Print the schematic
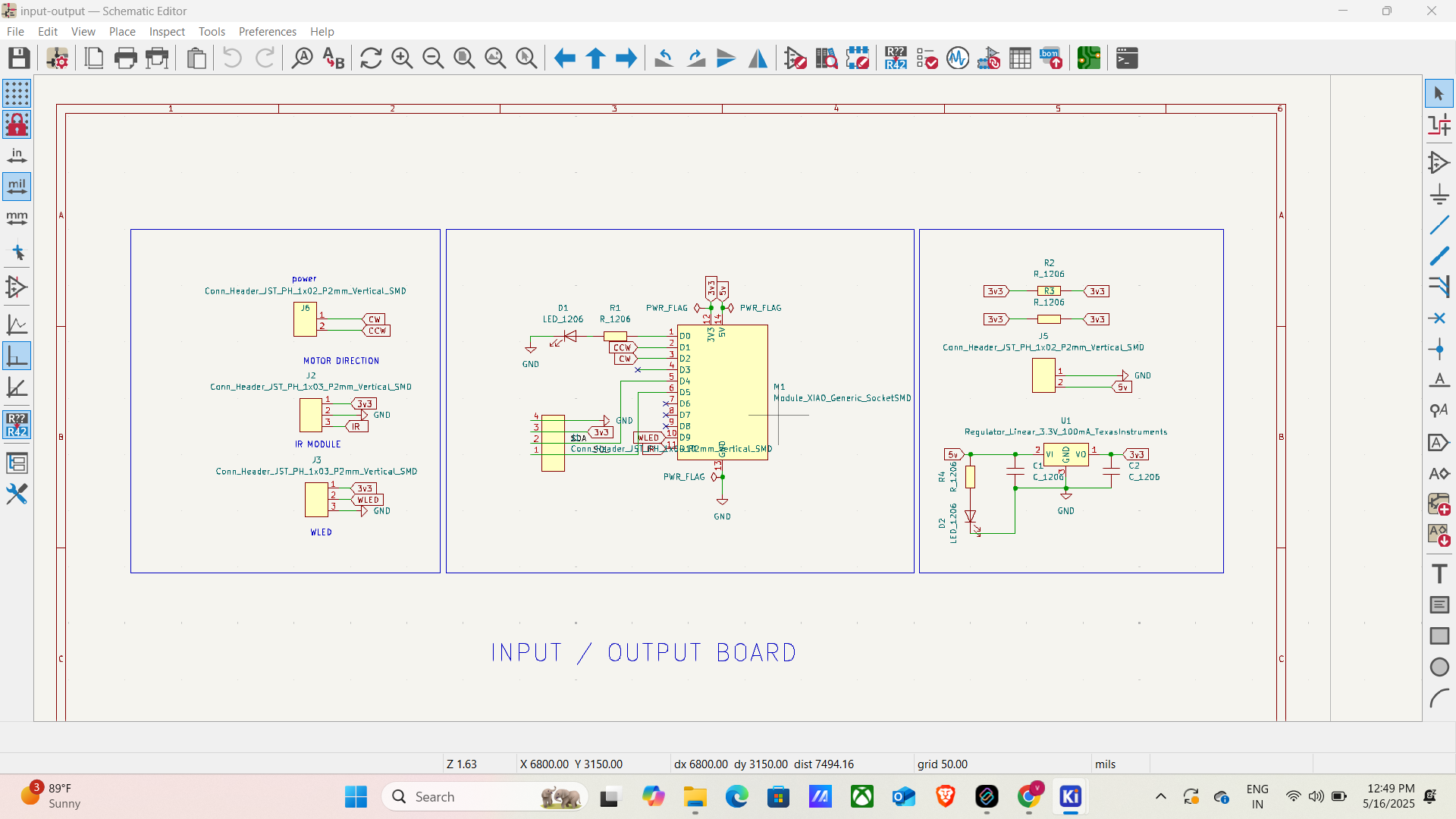Screen dimensions: 1456x819 (x=126, y=58)
